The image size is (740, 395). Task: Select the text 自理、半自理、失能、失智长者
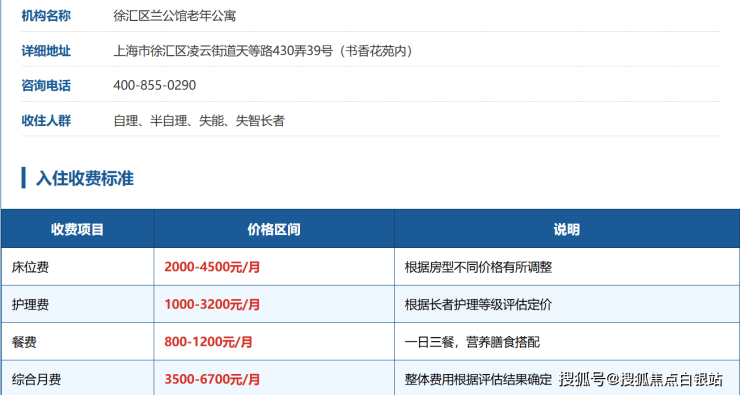(x=199, y=120)
